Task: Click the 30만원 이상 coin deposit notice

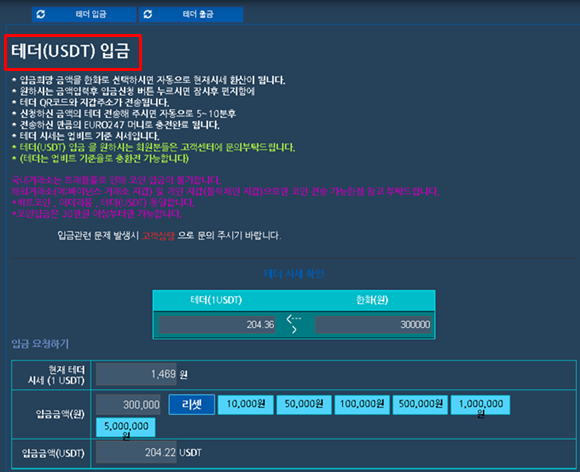Action: tap(97, 213)
